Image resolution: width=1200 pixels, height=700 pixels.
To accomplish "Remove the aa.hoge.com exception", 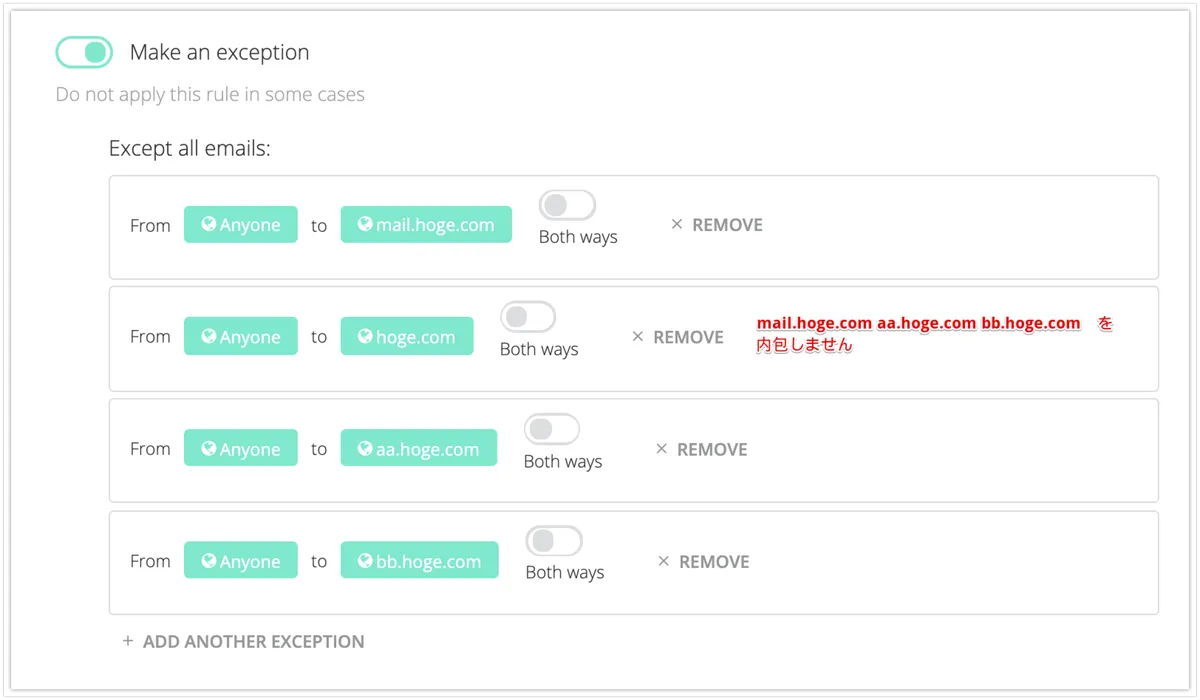I will (x=701, y=450).
